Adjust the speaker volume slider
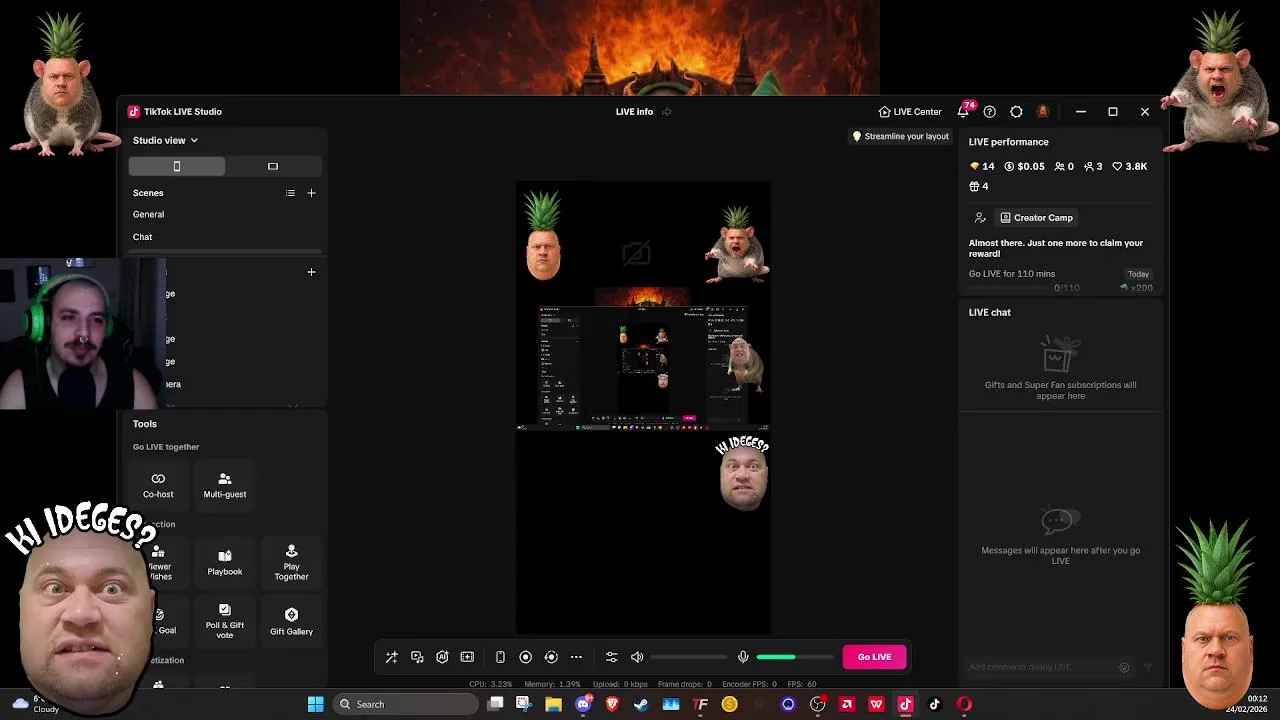This screenshot has height=720, width=1280. pos(689,657)
